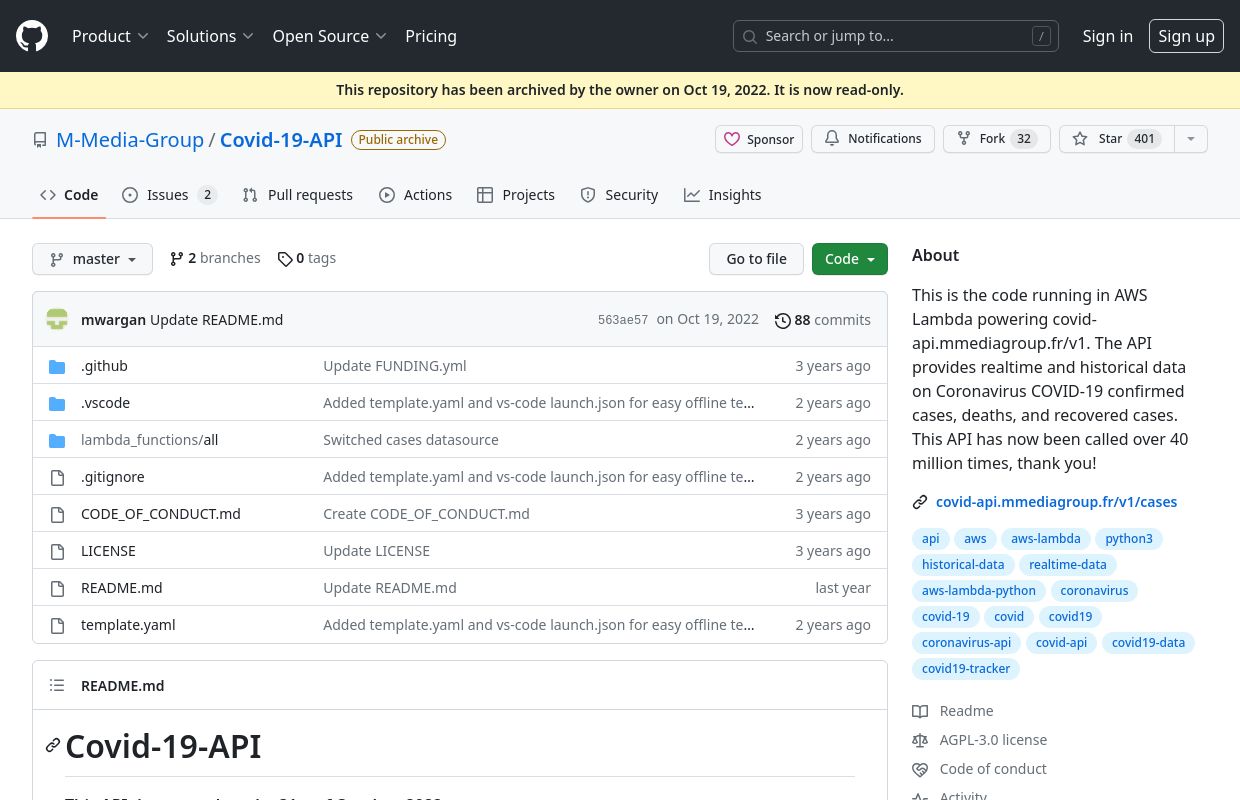Open the M-Media-Group owner link
Viewport: 1240px width, 800px height.
[130, 140]
